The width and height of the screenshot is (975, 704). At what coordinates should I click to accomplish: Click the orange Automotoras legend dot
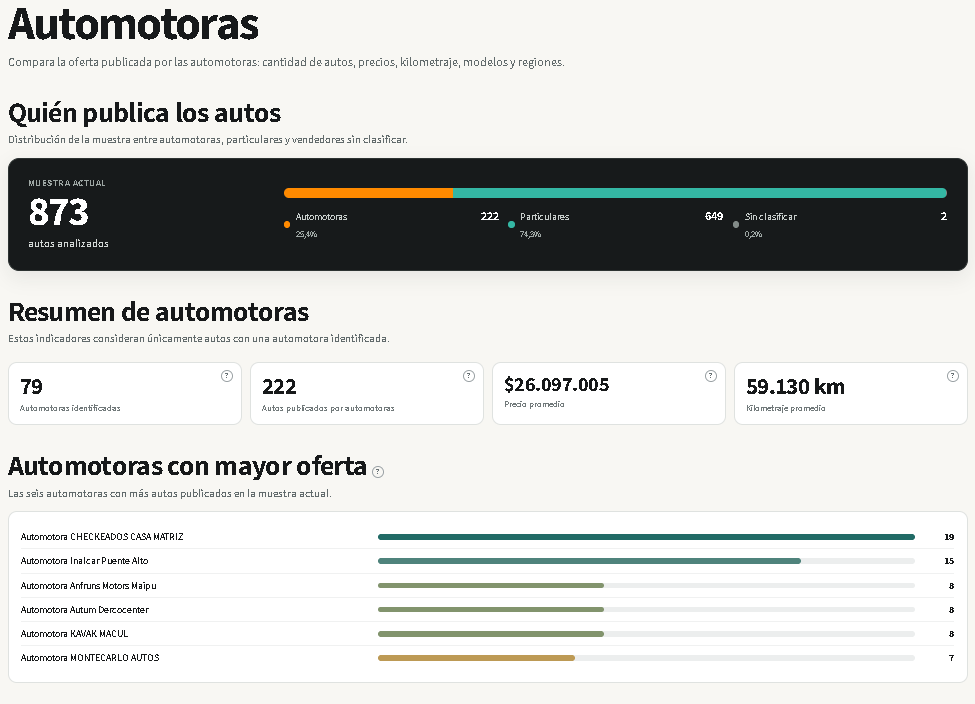pyautogui.click(x=287, y=225)
